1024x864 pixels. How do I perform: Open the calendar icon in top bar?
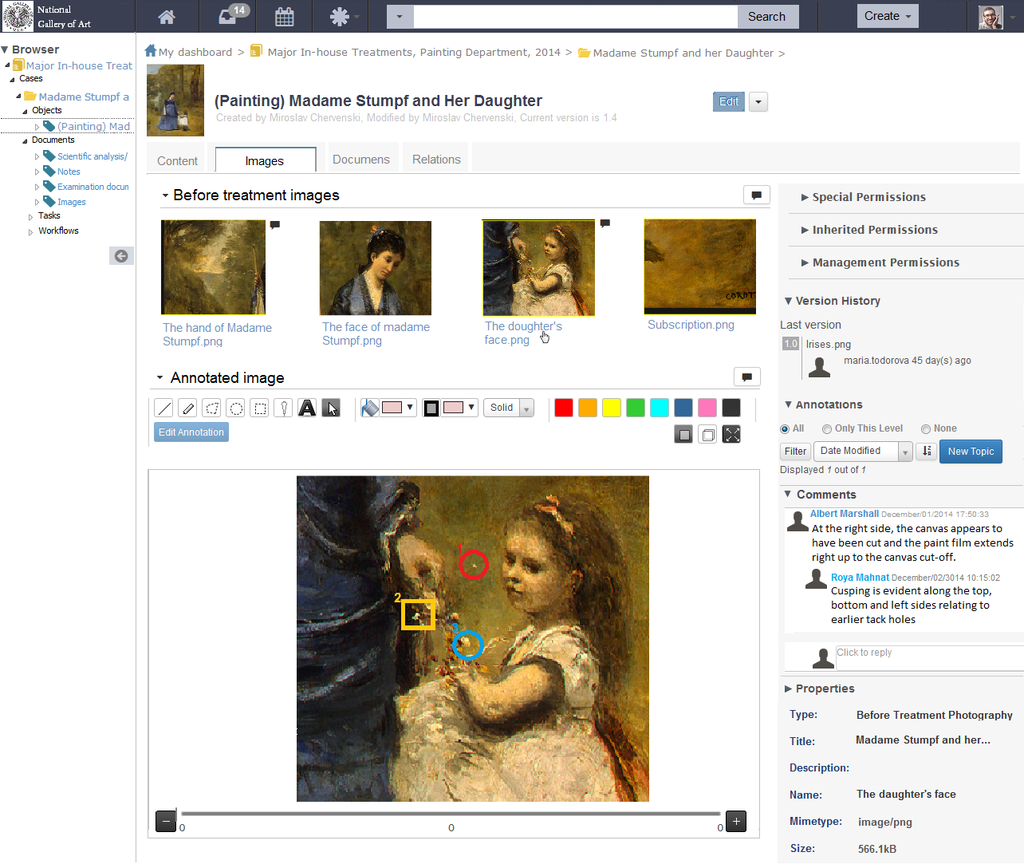point(284,16)
